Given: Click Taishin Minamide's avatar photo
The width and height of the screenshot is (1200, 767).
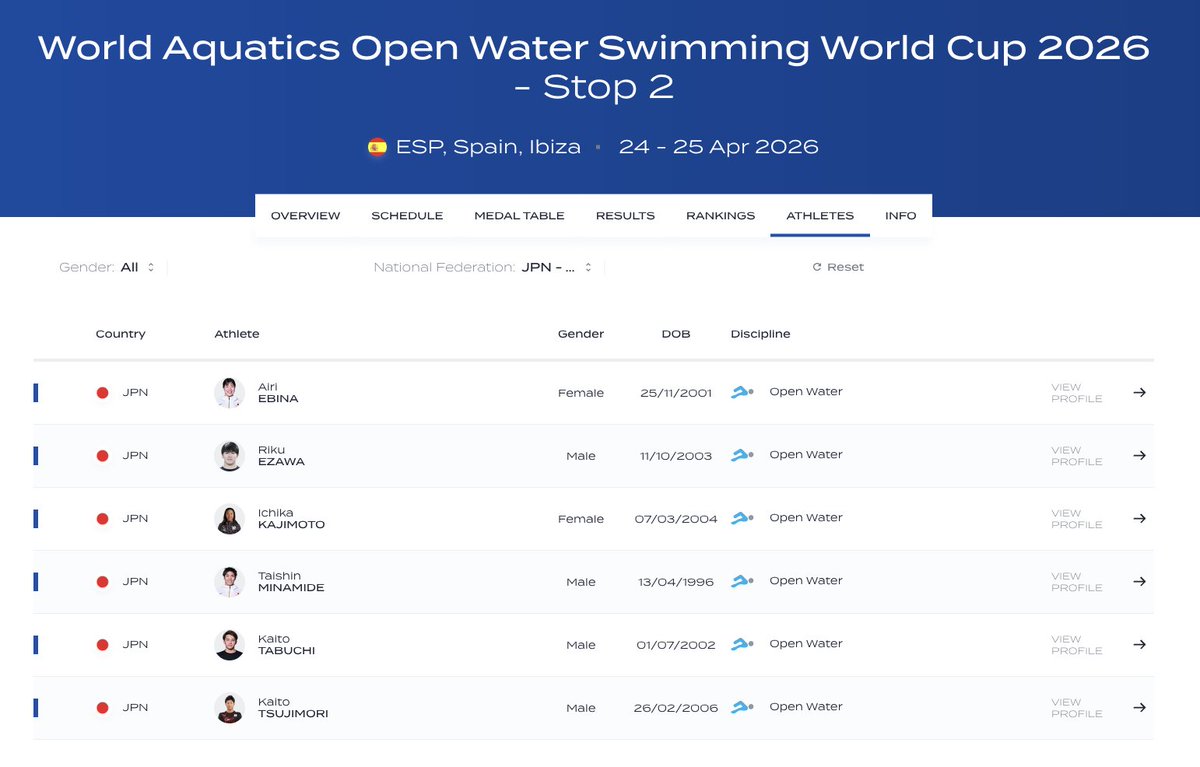Looking at the screenshot, I should point(229,582).
